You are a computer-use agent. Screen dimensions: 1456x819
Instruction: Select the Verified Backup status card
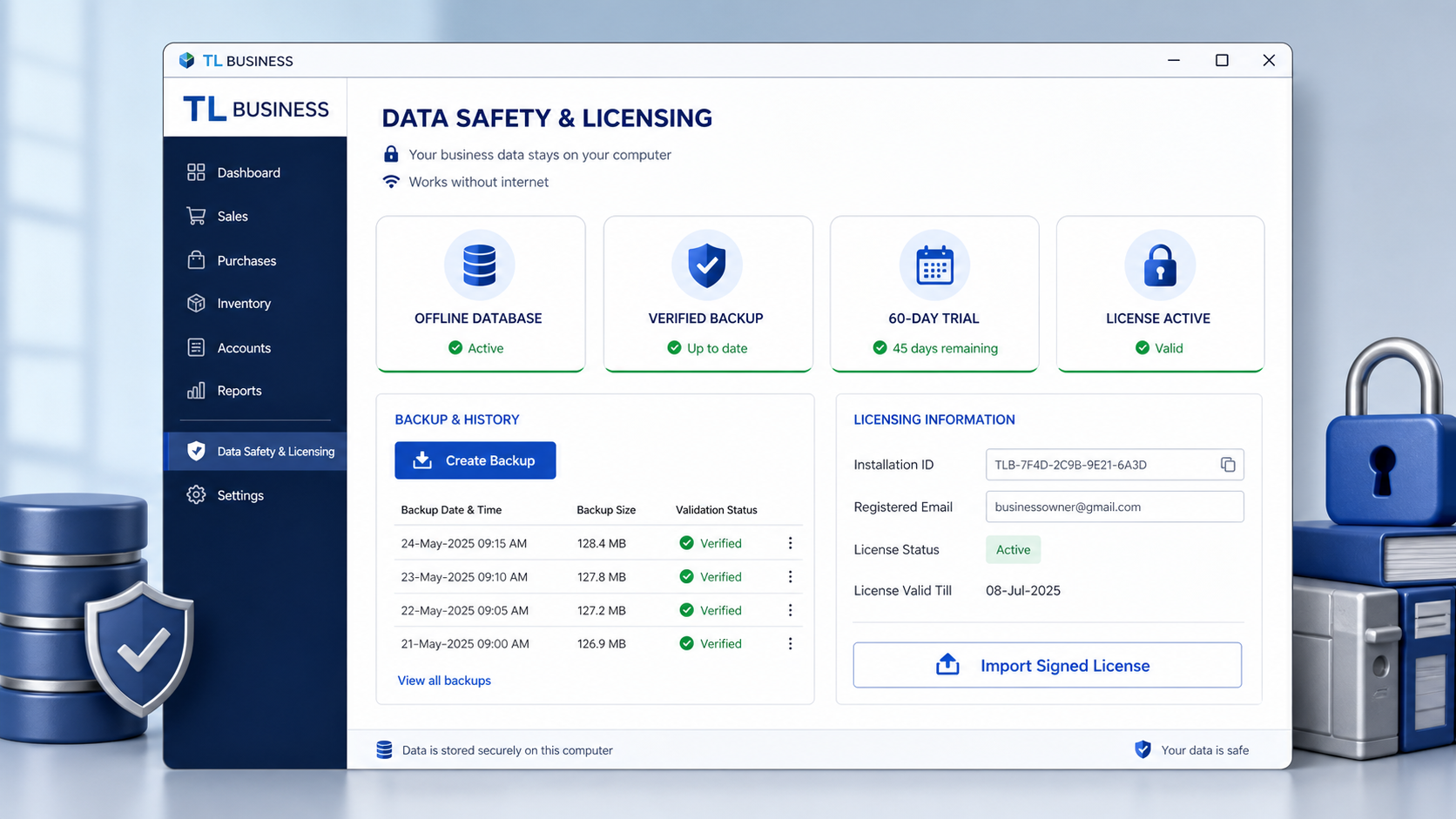708,294
